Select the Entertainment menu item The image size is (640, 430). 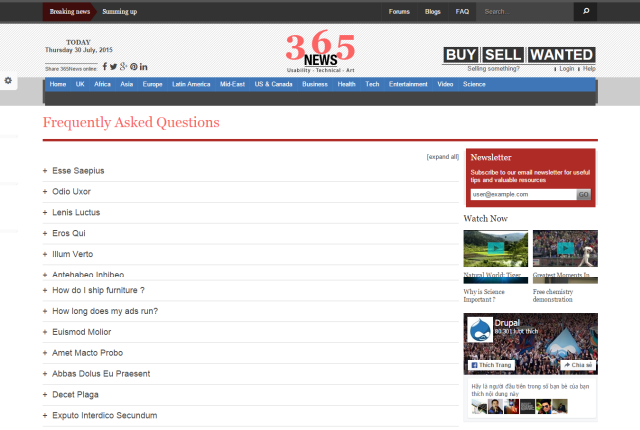point(408,85)
